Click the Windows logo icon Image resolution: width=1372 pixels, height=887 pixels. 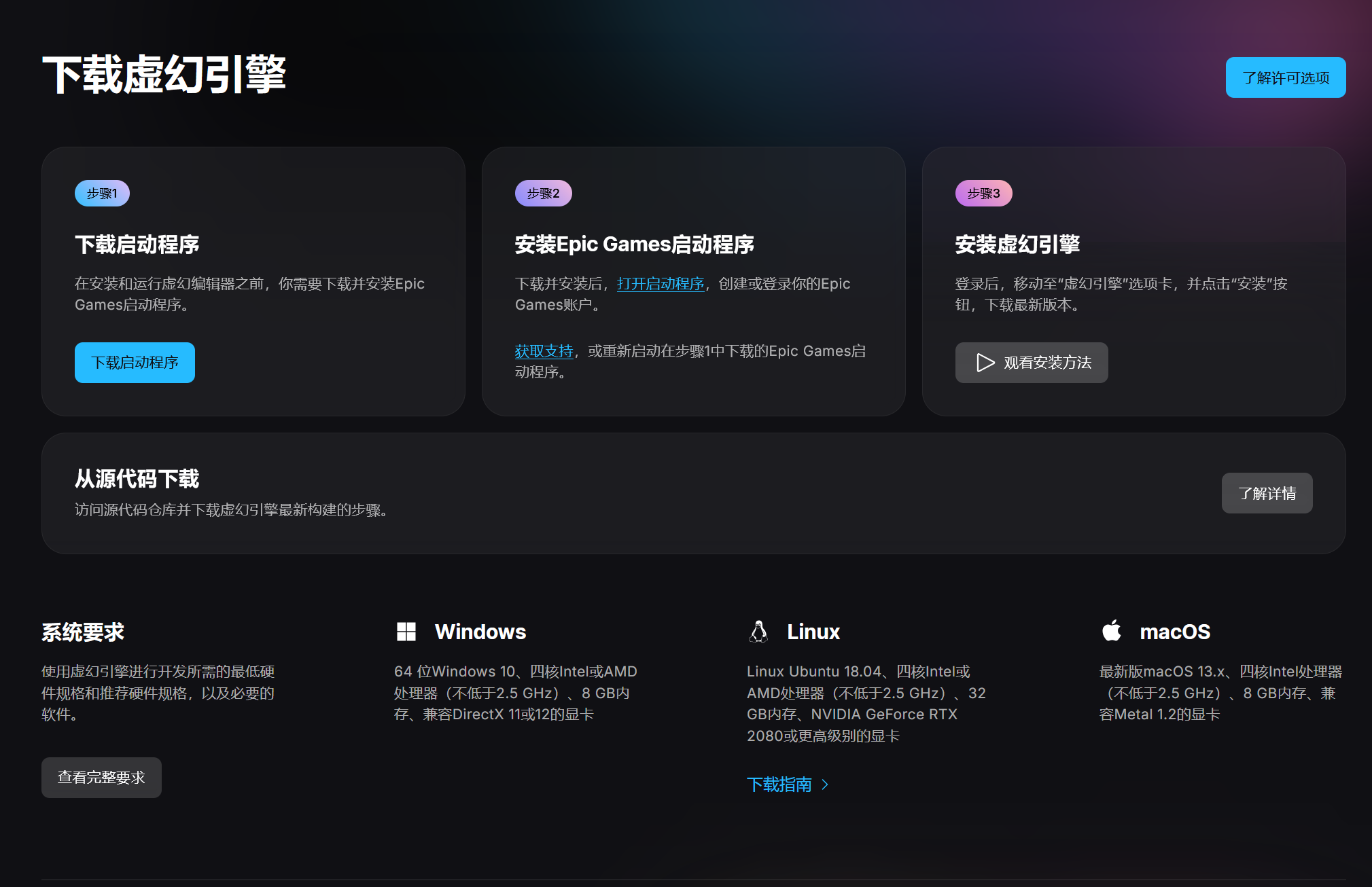pyautogui.click(x=406, y=632)
